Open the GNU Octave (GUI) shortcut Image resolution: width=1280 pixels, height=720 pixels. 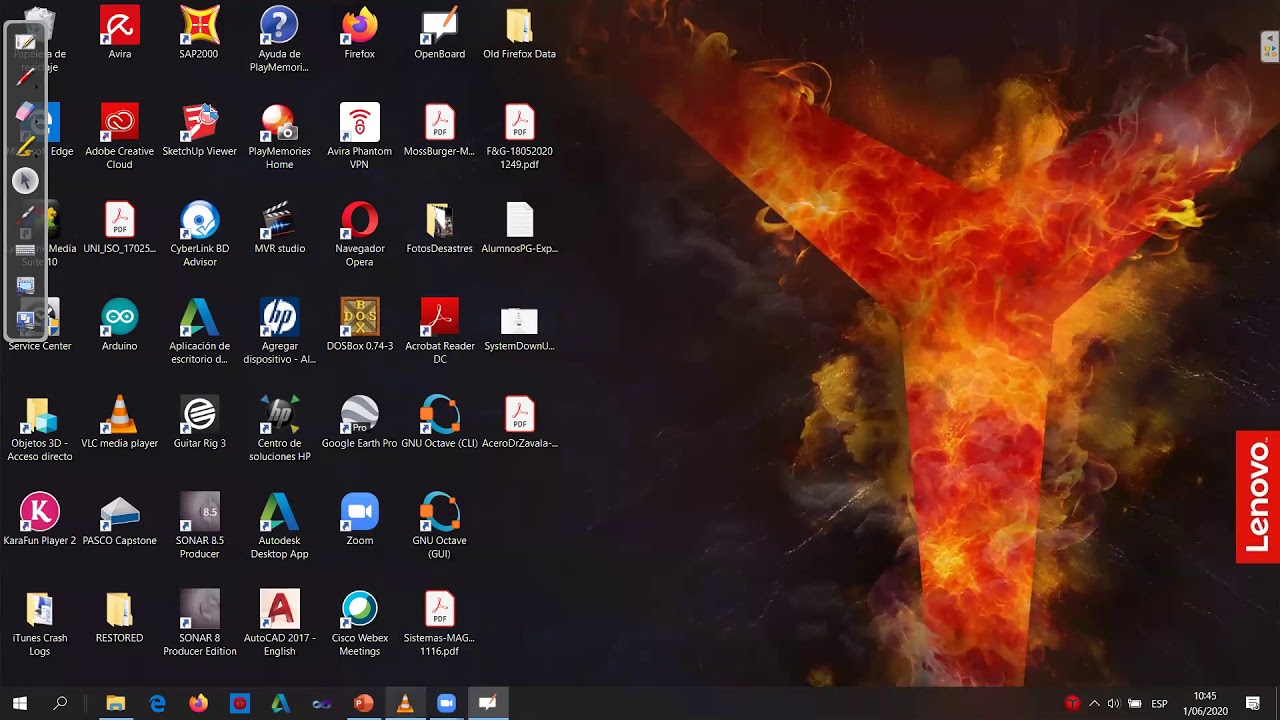point(439,526)
